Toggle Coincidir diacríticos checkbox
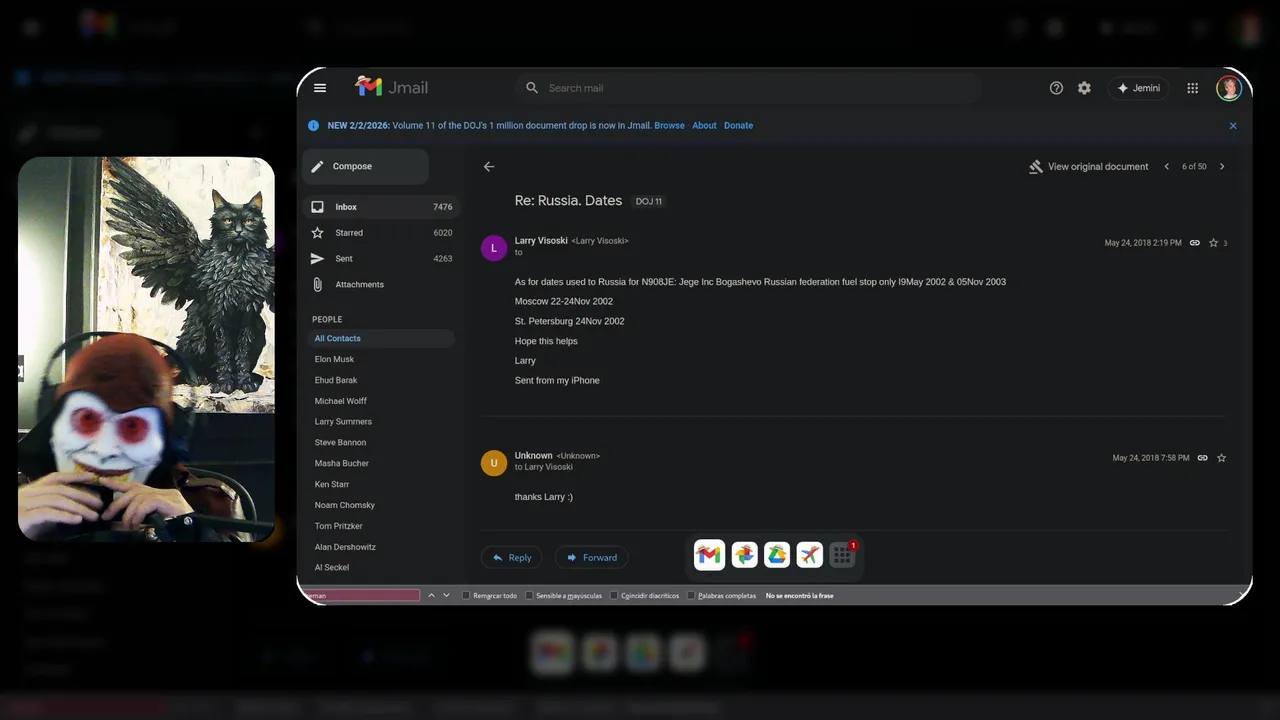The height and width of the screenshot is (720, 1280). [x=614, y=596]
